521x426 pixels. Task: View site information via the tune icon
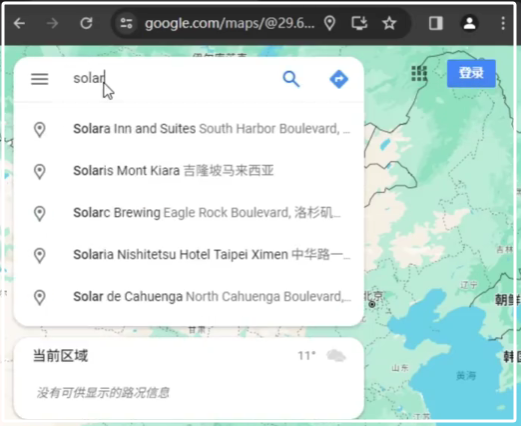coord(126,23)
